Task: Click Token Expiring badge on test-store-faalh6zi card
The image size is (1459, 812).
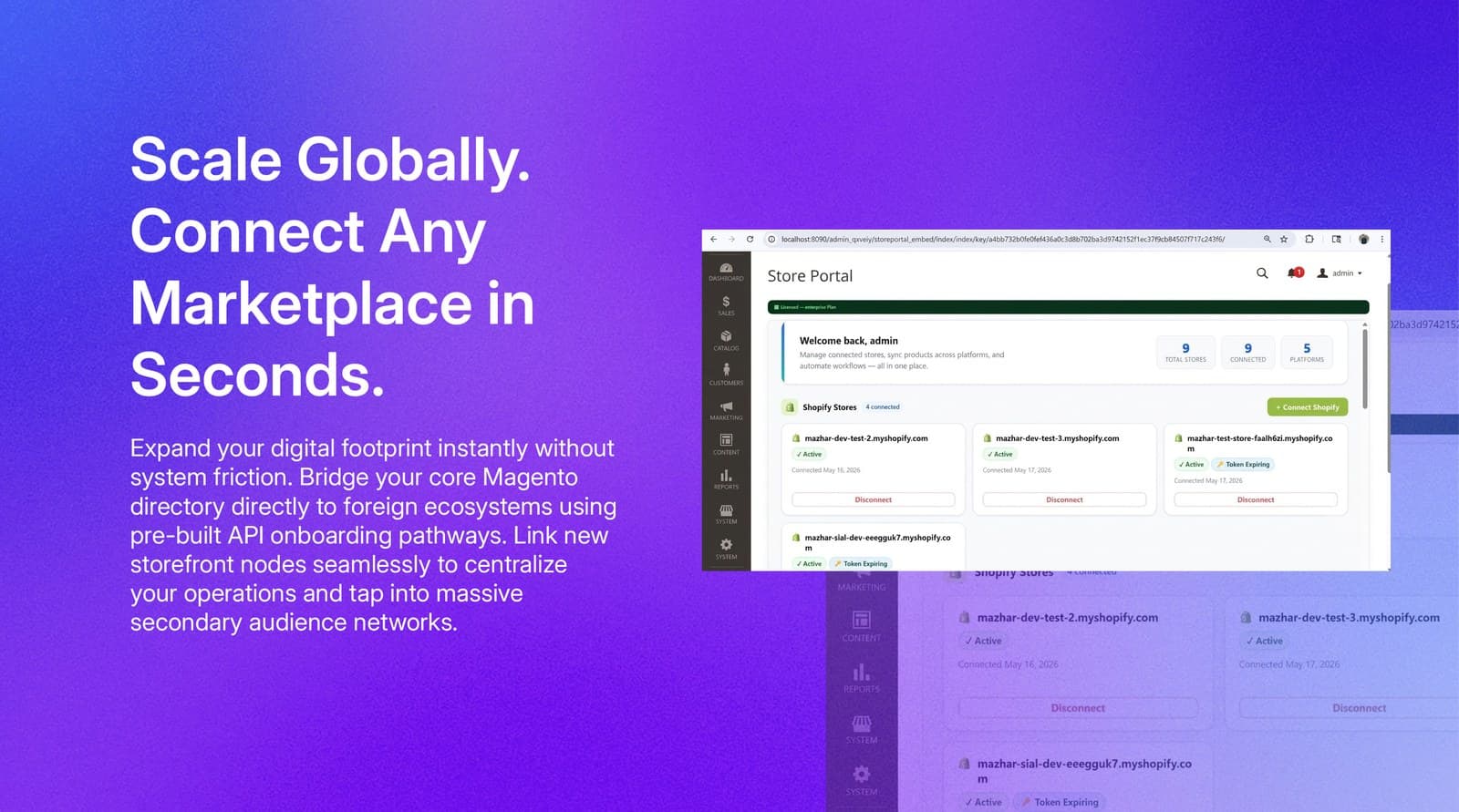Action: [x=1243, y=465]
